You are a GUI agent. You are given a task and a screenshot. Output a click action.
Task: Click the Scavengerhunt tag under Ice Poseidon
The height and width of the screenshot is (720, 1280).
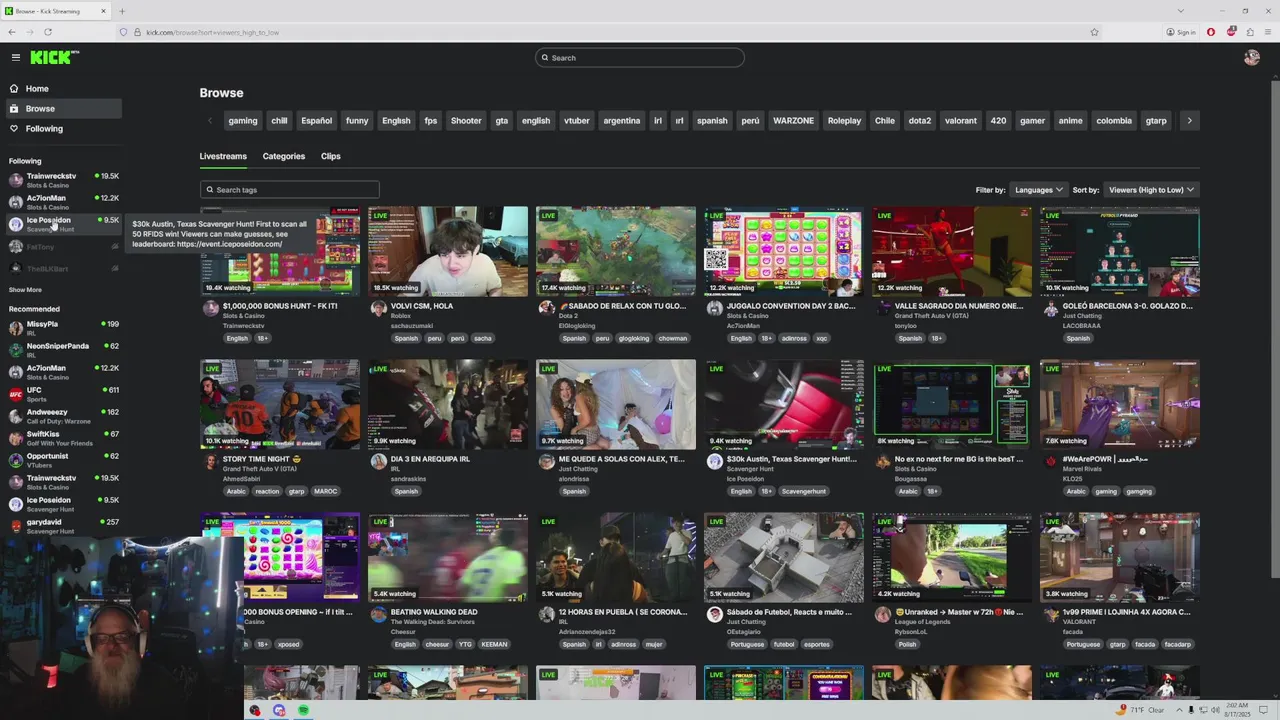[x=805, y=492]
